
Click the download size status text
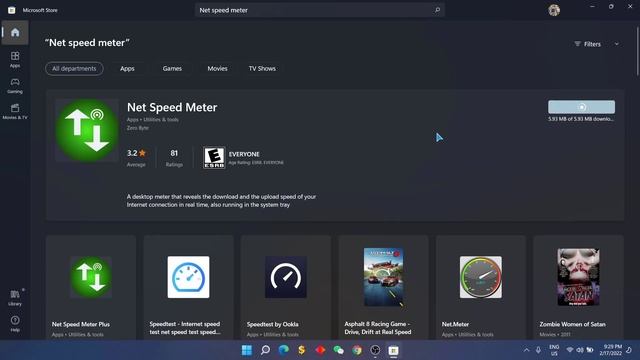[581, 119]
